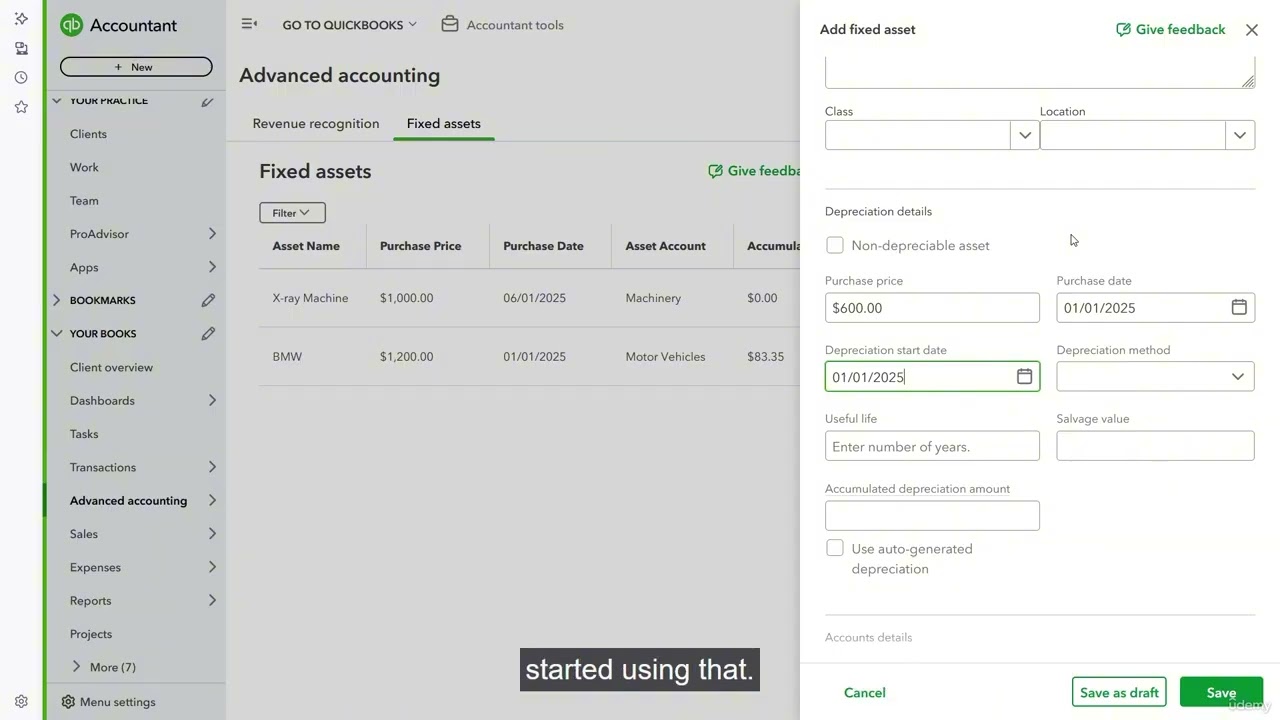Enable Use auto-generated depreciation checkbox
Screen dimensions: 1280x720
coord(835,548)
